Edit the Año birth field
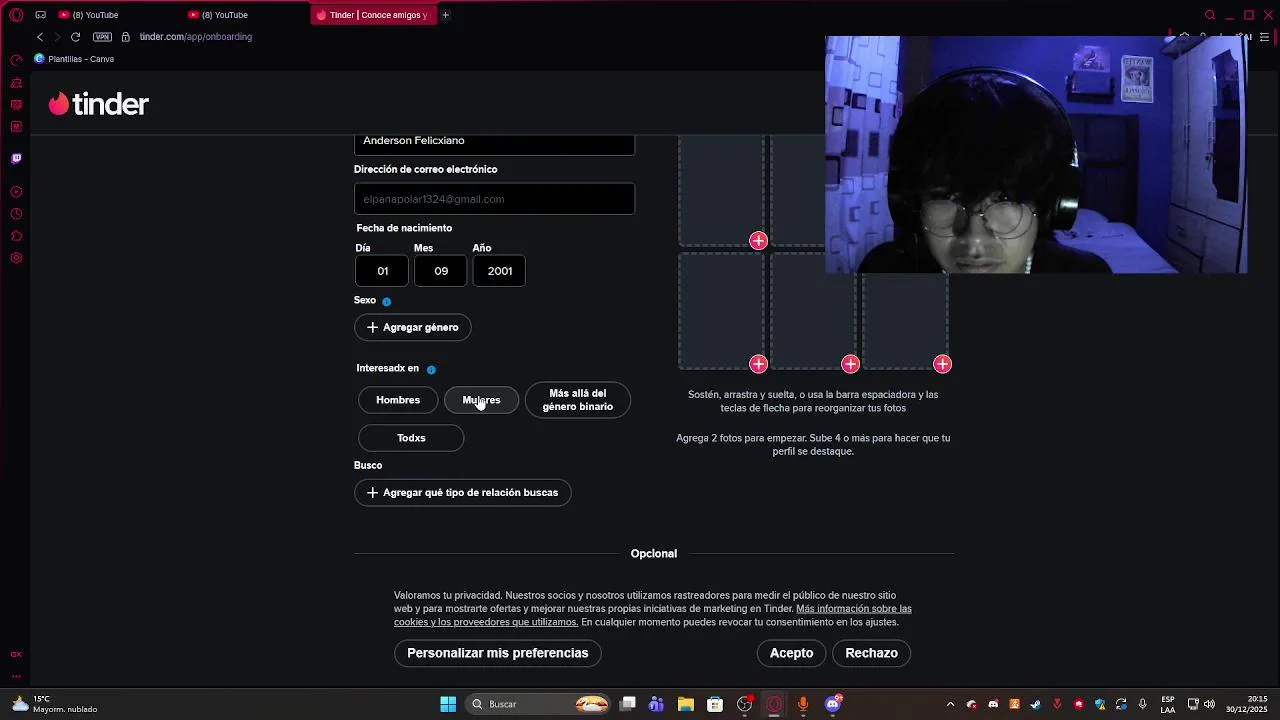The image size is (1280, 720). pos(499,271)
